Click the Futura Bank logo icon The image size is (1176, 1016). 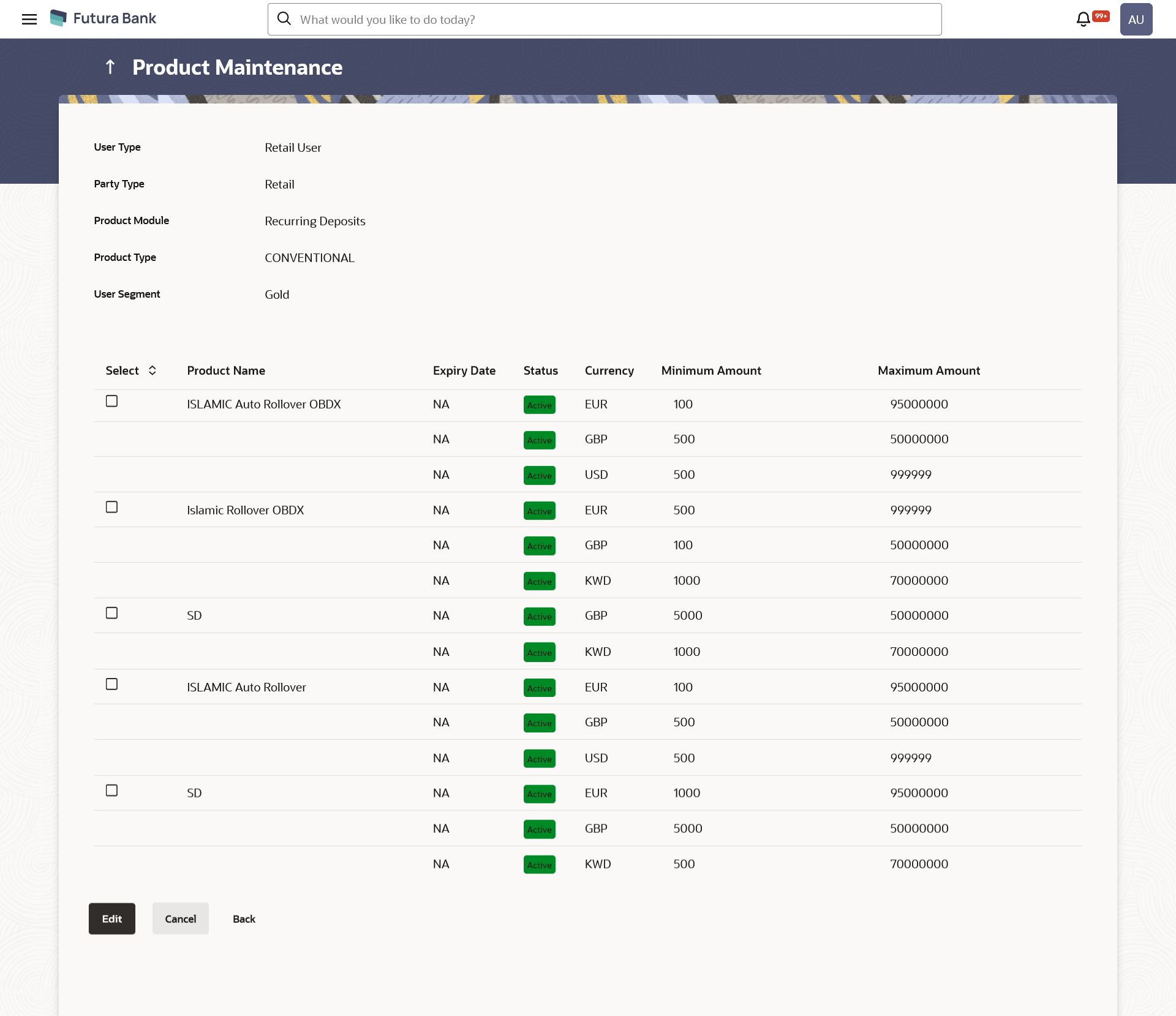coord(62,18)
